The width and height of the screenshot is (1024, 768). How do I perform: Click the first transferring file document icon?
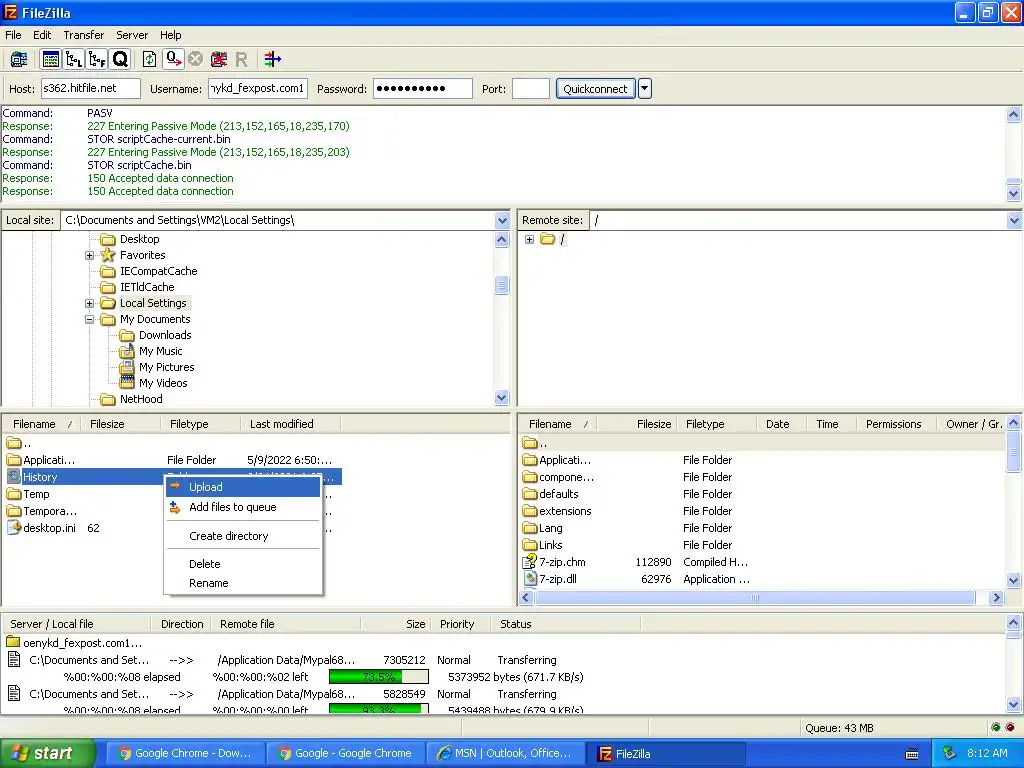point(13,660)
